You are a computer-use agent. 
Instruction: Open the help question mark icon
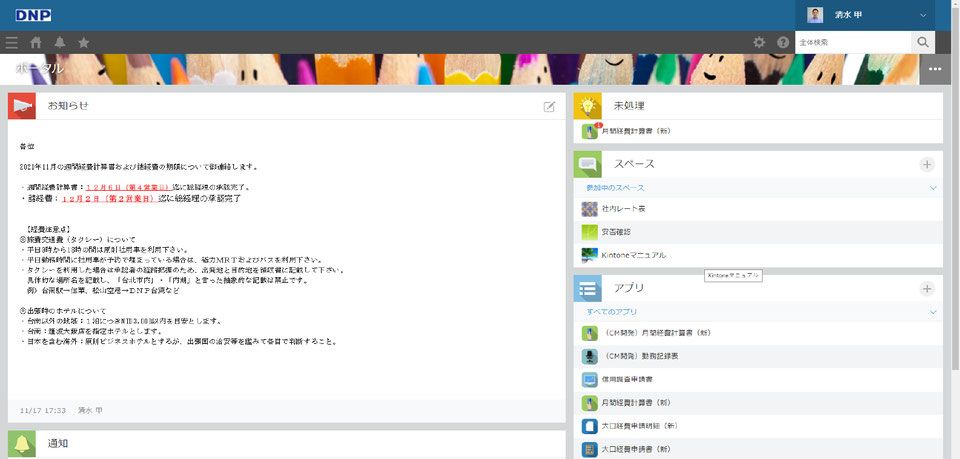(783, 43)
